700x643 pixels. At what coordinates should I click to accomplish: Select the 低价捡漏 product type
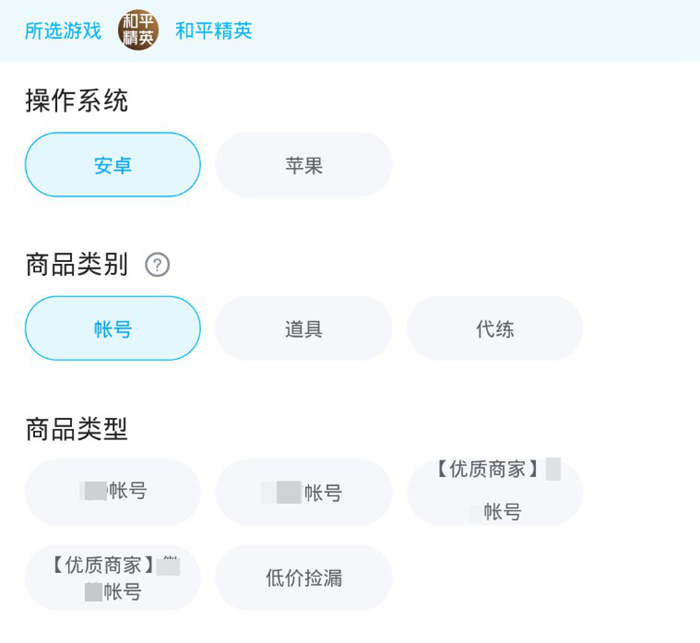[x=303, y=577]
